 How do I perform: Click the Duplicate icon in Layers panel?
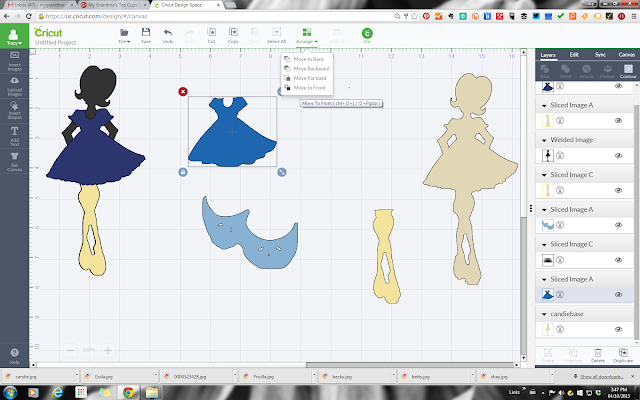coord(623,355)
